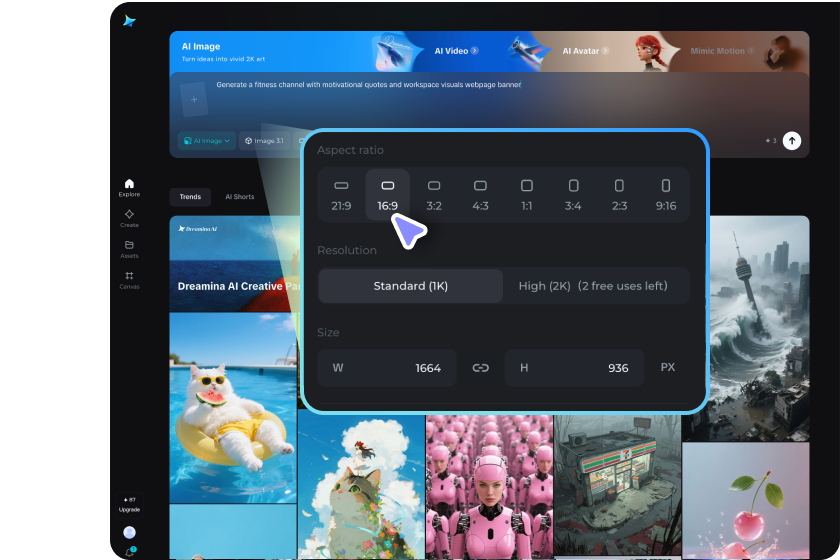
Task: Select the Trends tab
Action: (190, 197)
